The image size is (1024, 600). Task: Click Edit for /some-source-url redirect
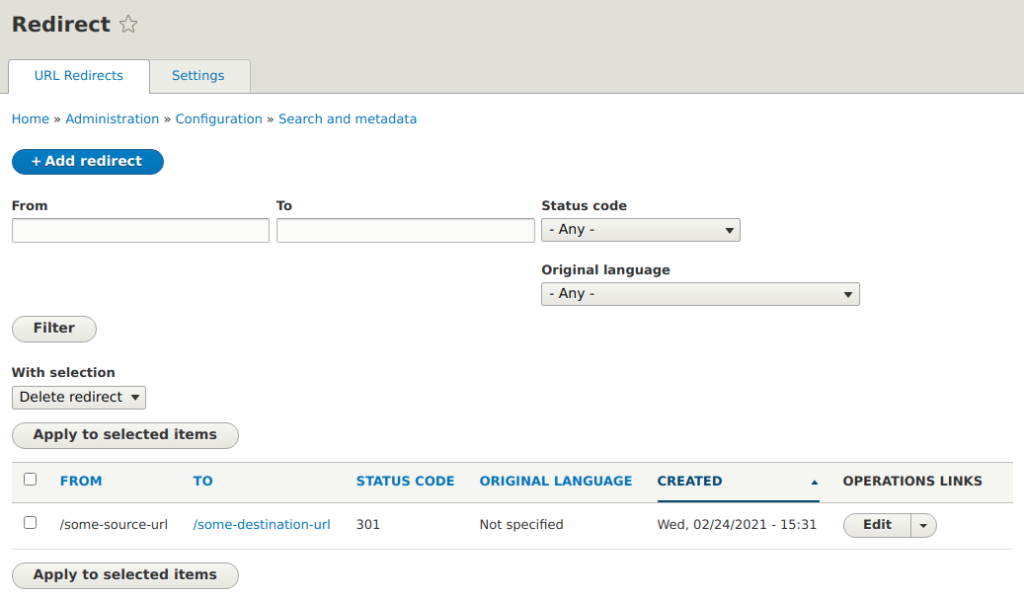point(877,525)
